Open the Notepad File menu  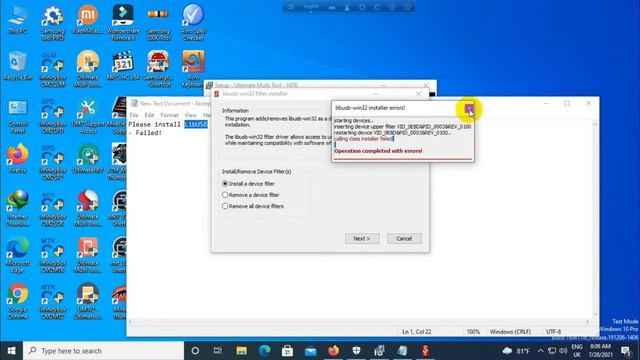tap(134, 115)
